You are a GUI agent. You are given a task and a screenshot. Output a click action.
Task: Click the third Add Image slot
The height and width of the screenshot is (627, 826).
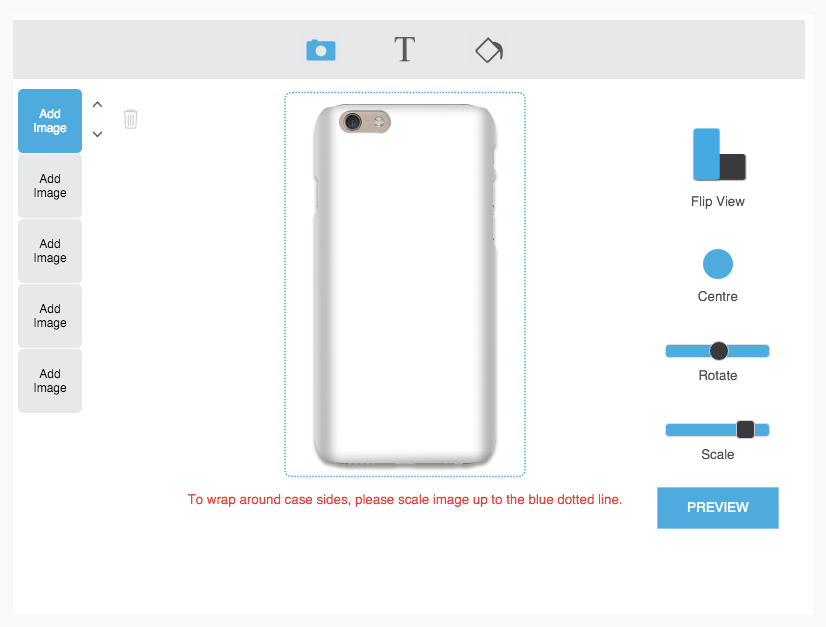coord(50,251)
